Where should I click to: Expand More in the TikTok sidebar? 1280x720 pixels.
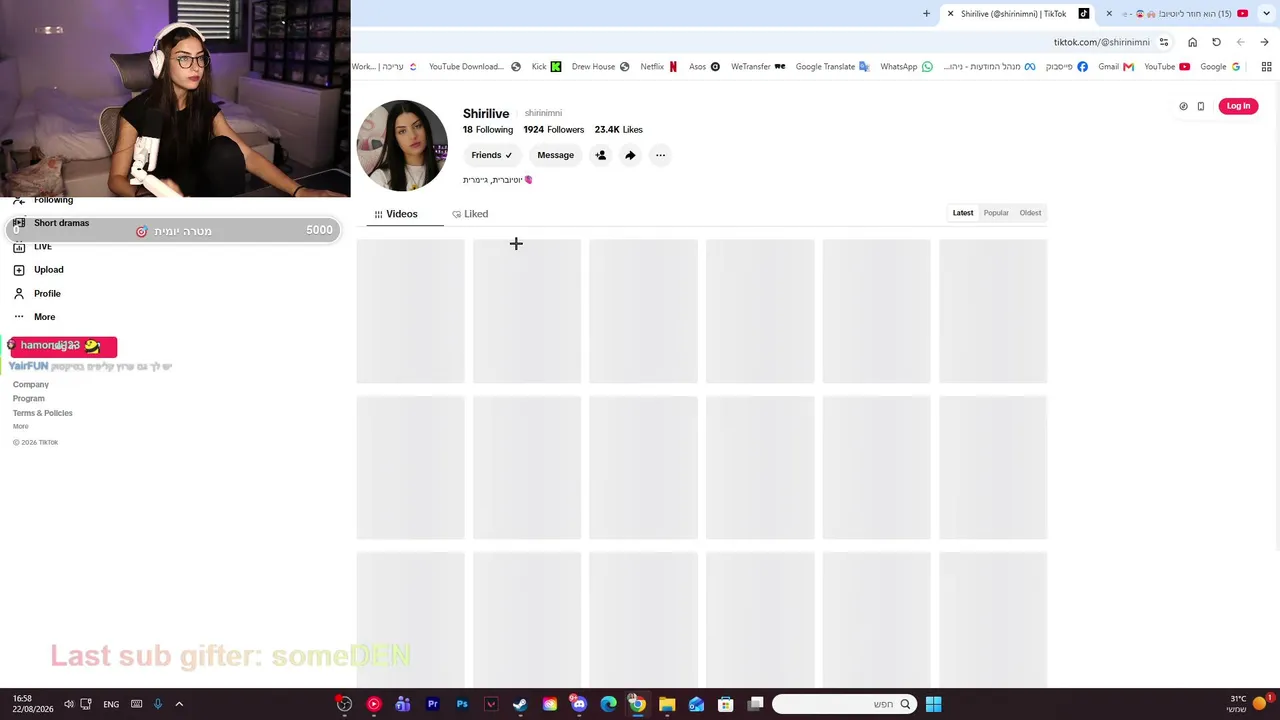click(x=35, y=317)
